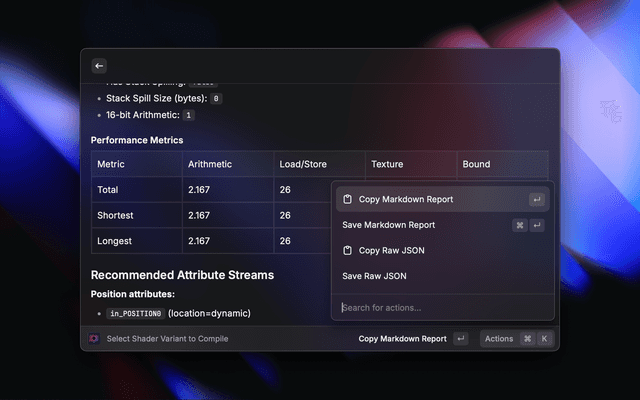Click the Load/Store column header
Screen dimensions: 640x400
303,164
